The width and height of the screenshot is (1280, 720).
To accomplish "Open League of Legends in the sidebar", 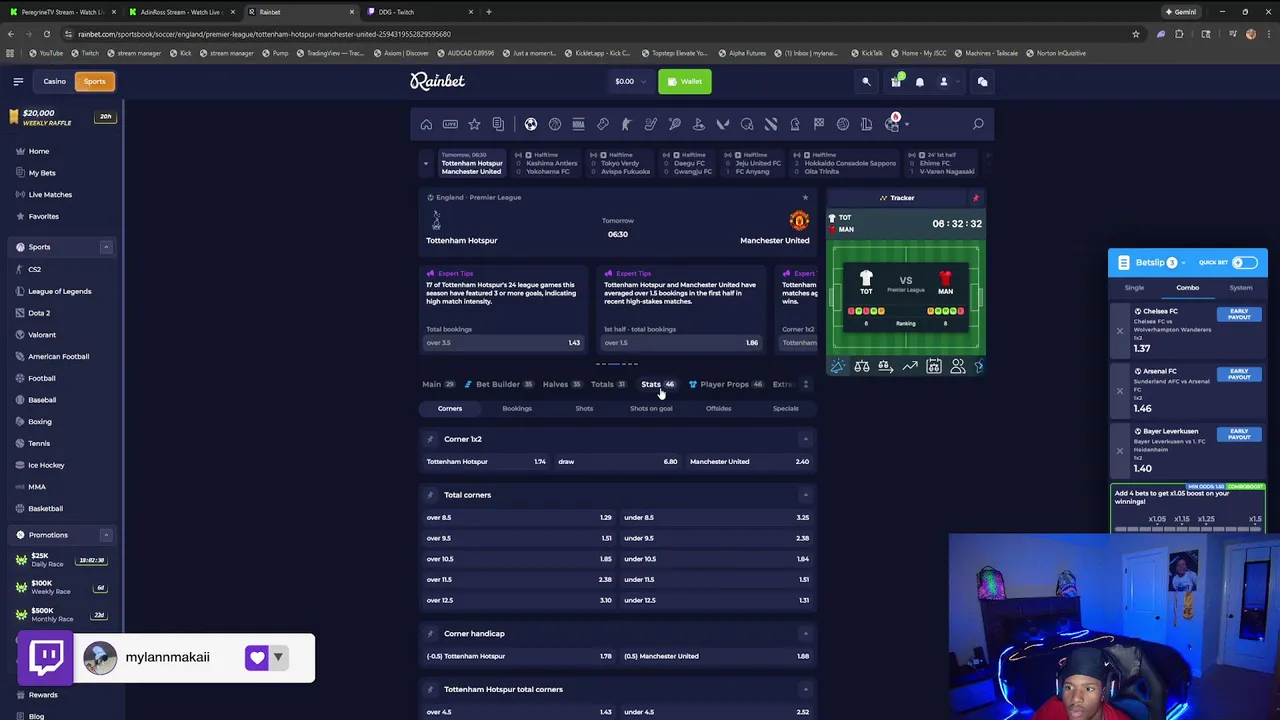I will click(x=59, y=291).
